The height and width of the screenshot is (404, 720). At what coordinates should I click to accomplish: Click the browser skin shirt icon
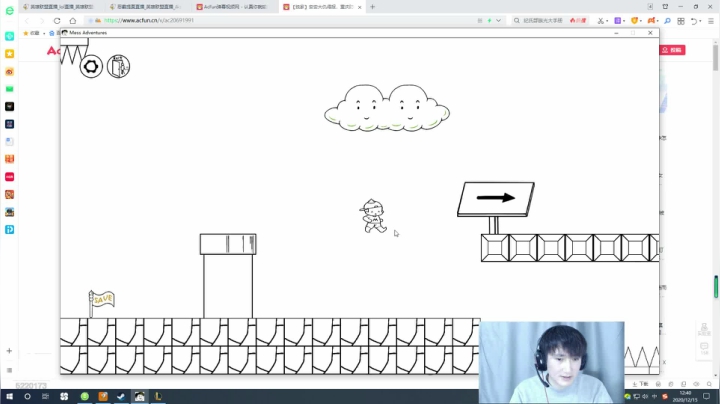click(x=665, y=7)
